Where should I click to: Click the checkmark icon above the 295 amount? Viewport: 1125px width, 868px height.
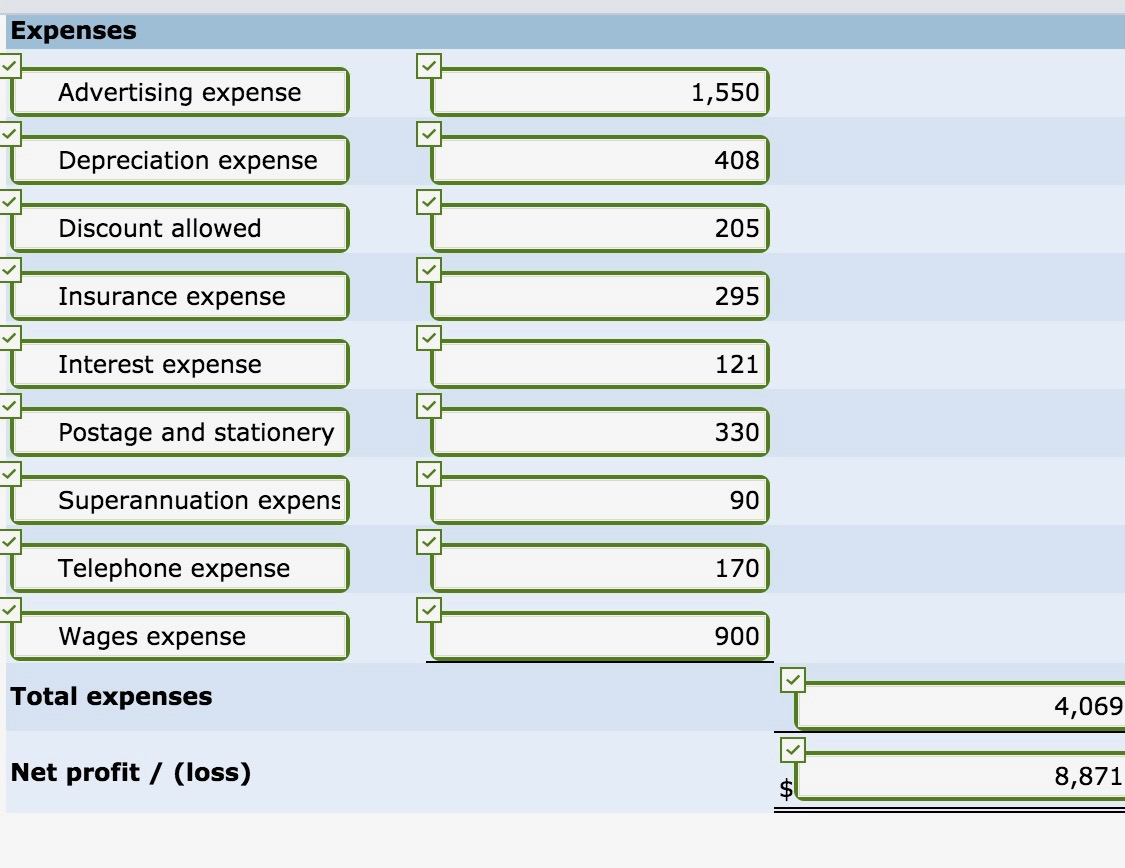(429, 270)
